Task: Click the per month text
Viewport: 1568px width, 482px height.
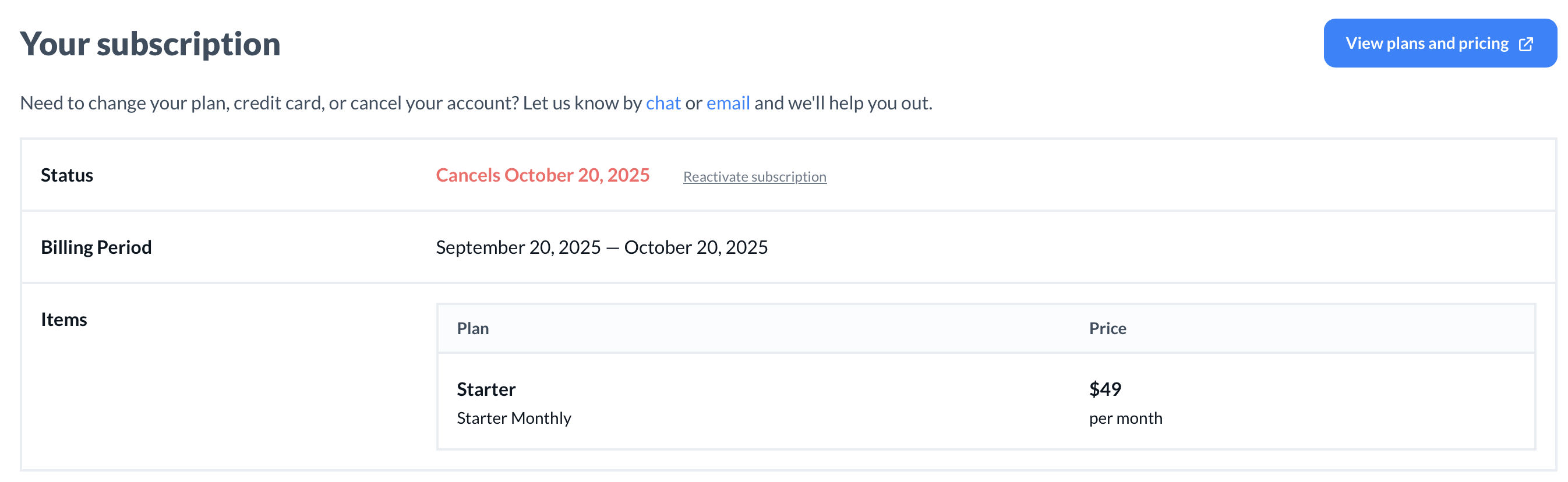Action: coord(1125,417)
